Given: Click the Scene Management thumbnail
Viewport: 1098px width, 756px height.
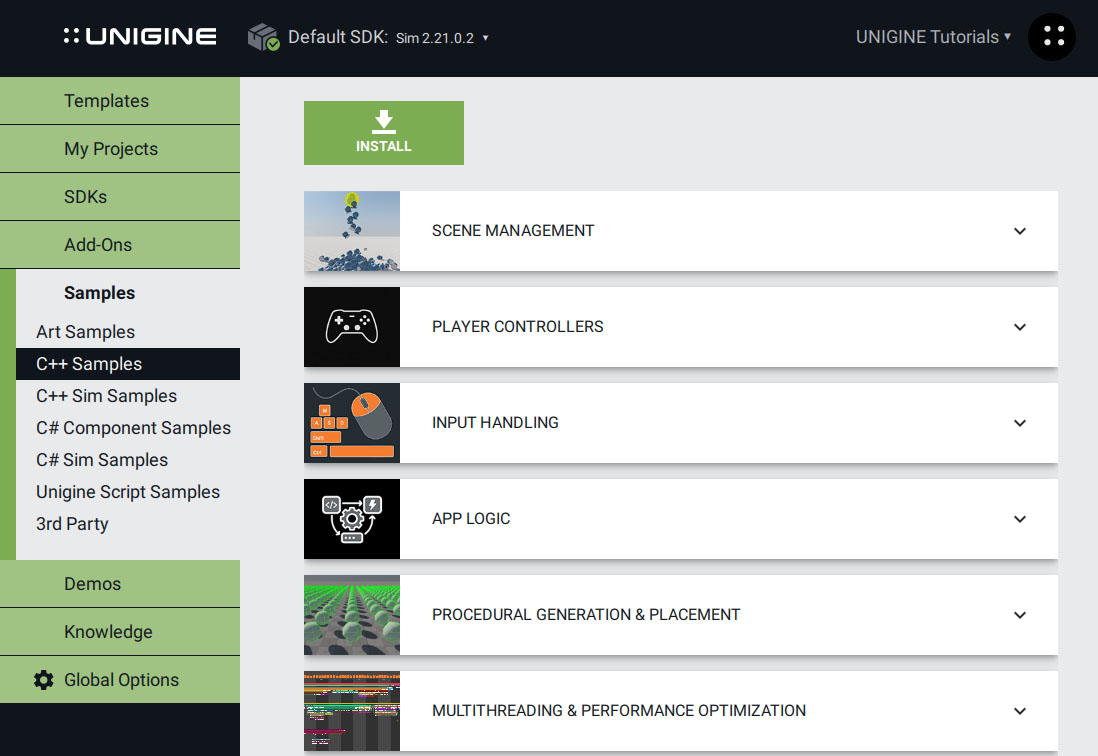Looking at the screenshot, I should coord(352,231).
